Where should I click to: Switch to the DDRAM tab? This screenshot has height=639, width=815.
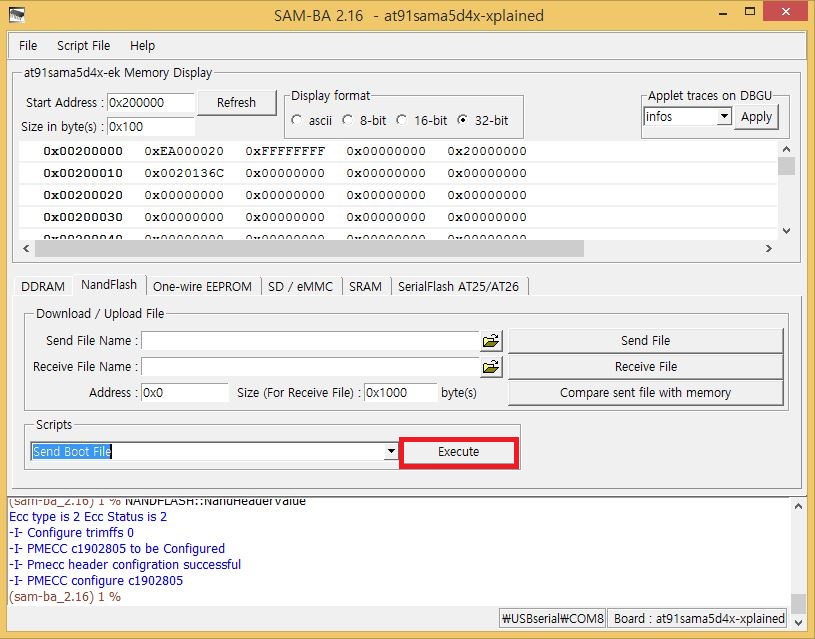44,286
